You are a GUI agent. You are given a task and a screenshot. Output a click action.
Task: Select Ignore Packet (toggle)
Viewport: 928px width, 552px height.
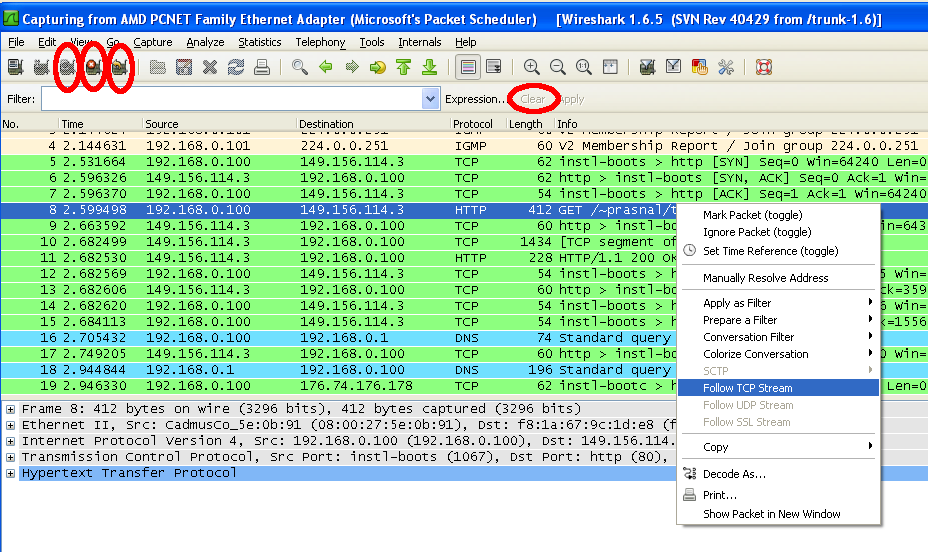click(778, 233)
